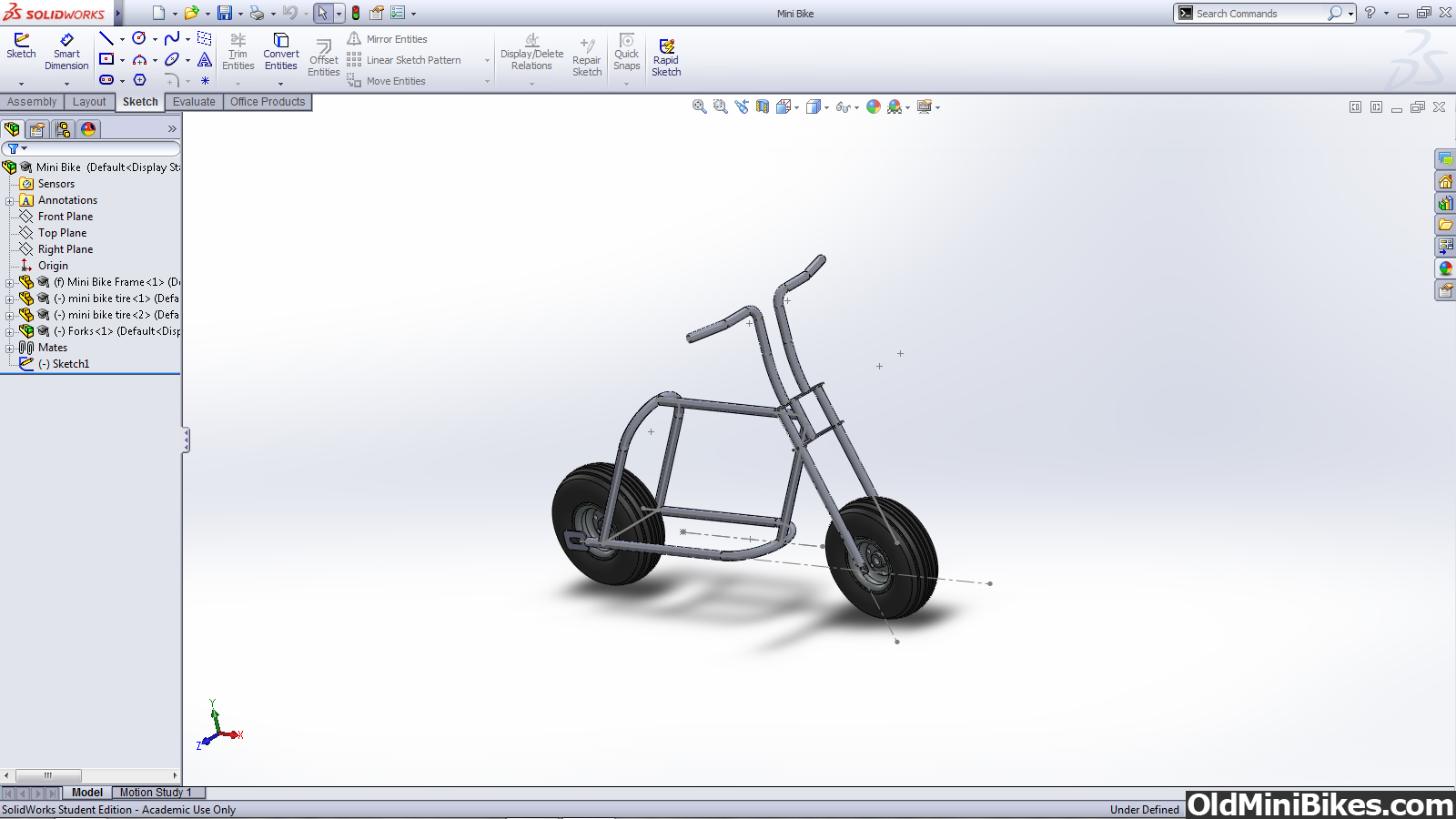
Task: Open the Options icon in top toolbar
Action: (x=398, y=13)
